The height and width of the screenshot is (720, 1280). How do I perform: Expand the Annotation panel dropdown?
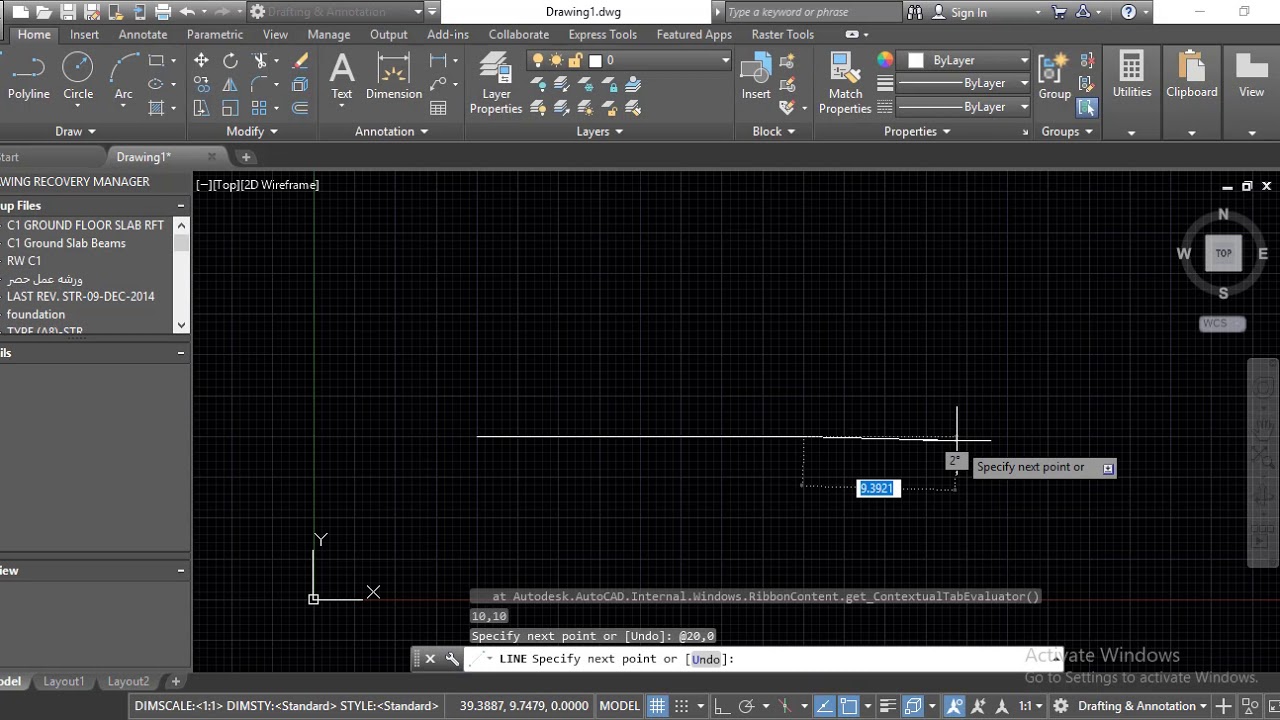[x=391, y=131]
